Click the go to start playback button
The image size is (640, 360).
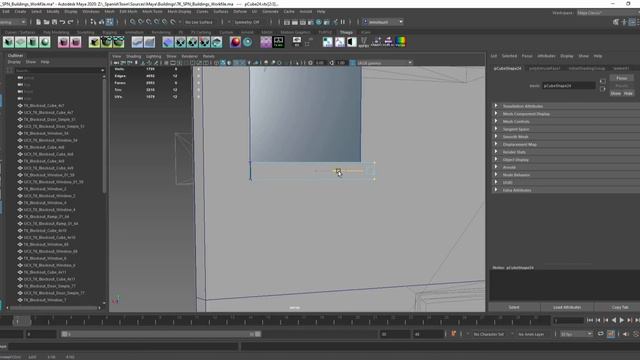pos(590,320)
